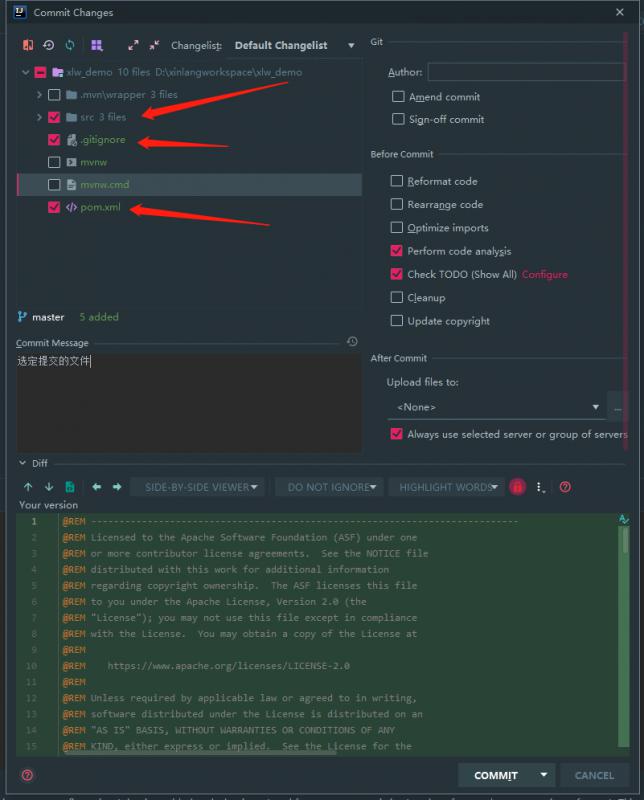The height and width of the screenshot is (800, 644).
Task: Enable Sign-off commit option
Action: pyautogui.click(x=398, y=119)
